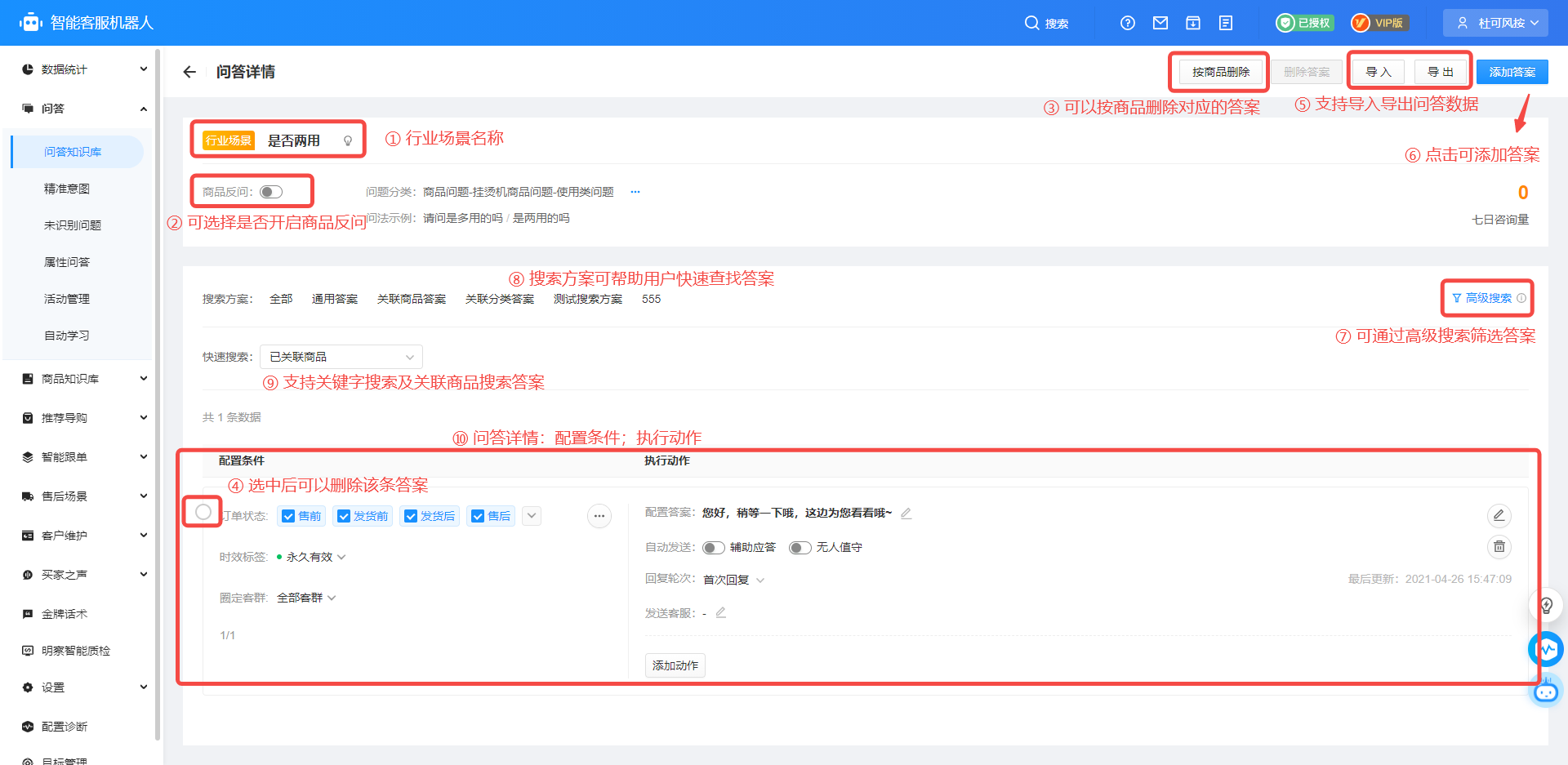
Task: Click the 明察智能质检 sidebar icon
Action: (x=28, y=651)
